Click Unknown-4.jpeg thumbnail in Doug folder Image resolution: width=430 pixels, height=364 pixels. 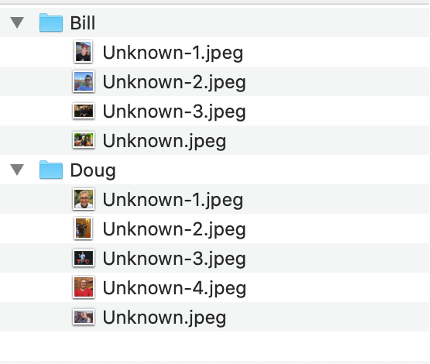83,287
